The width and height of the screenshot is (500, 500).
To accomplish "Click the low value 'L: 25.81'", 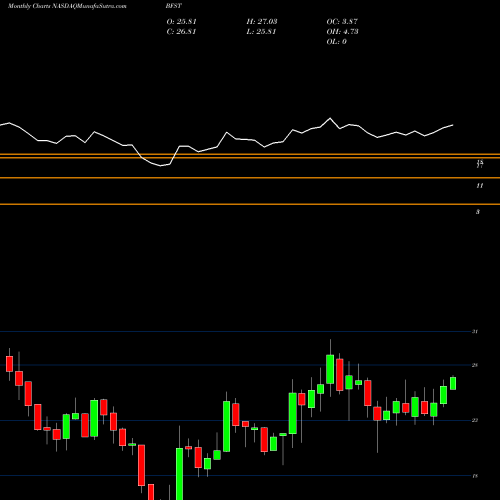I will click(x=261, y=32).
